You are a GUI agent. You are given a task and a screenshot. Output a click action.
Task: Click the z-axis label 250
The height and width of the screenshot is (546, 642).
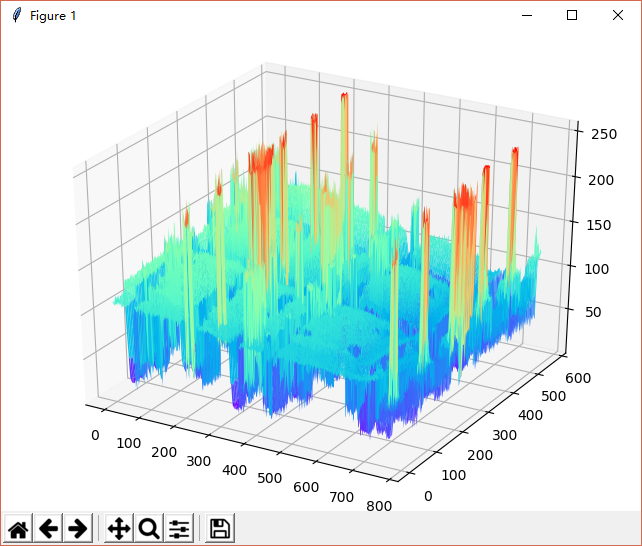[604, 134]
